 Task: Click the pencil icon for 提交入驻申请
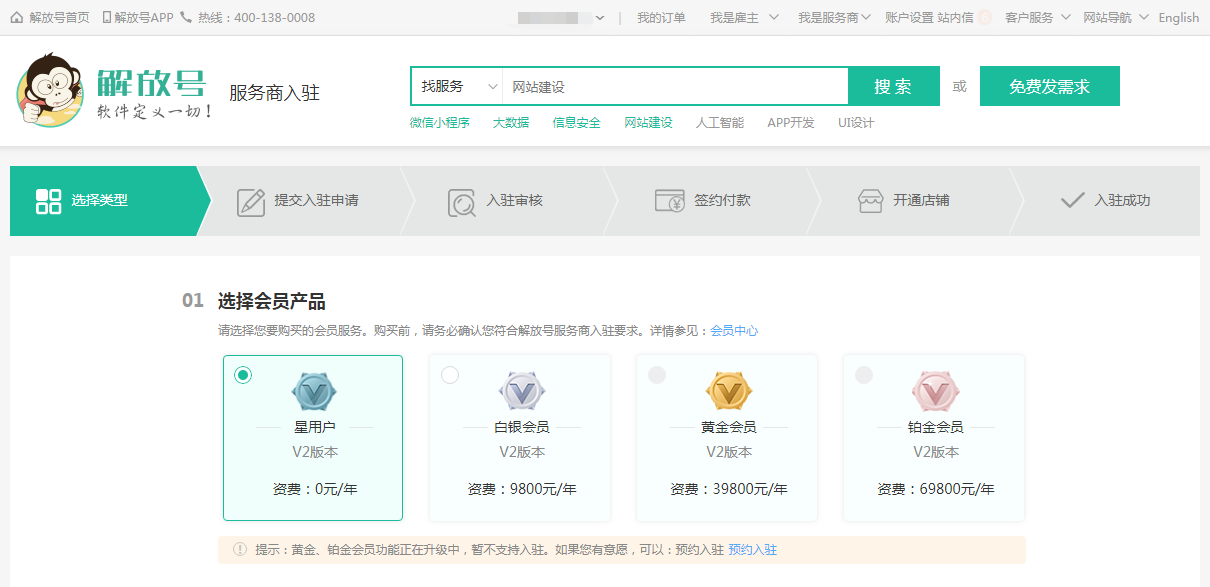click(251, 201)
